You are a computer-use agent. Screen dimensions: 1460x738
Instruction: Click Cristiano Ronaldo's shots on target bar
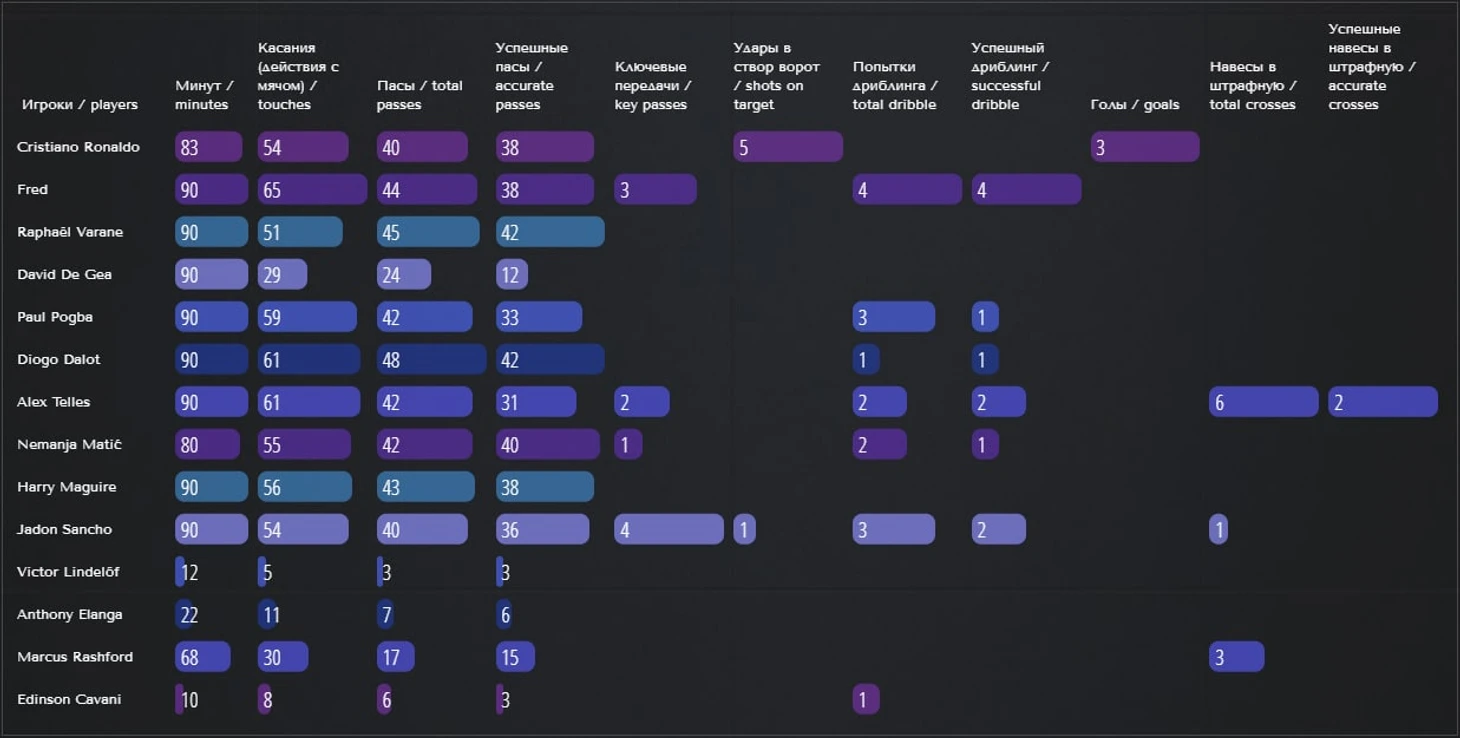[788, 147]
